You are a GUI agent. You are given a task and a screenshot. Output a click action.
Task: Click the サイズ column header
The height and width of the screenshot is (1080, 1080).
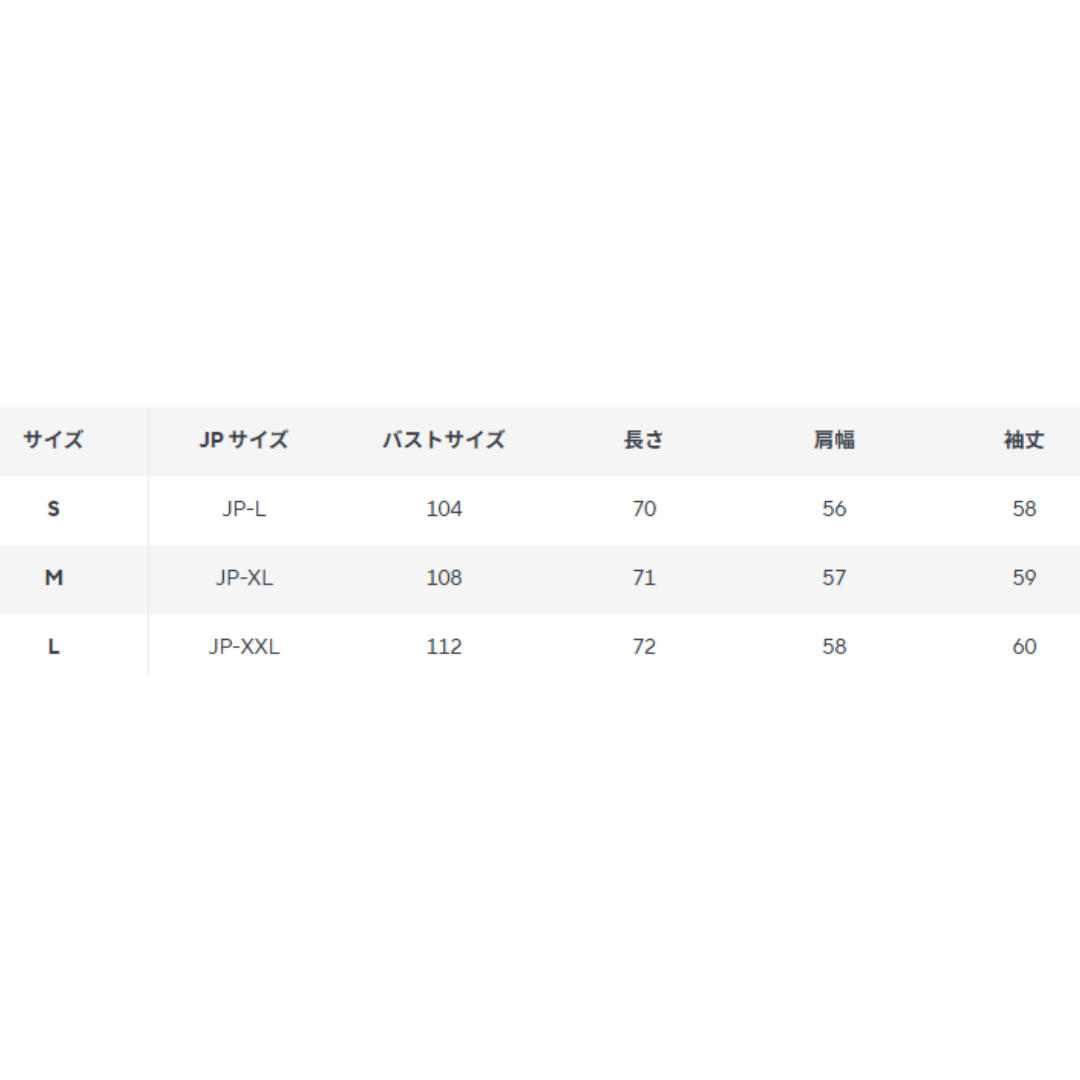[x=53, y=439]
